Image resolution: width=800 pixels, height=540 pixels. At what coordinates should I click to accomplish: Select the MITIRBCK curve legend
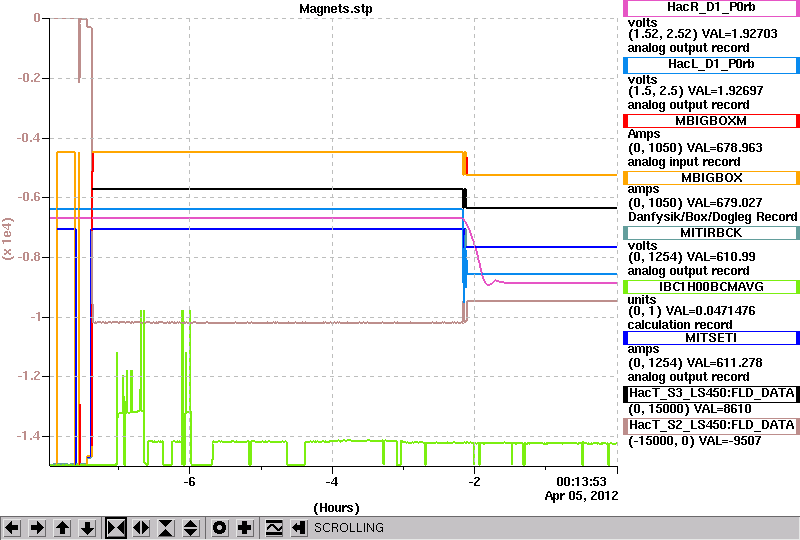tap(711, 233)
